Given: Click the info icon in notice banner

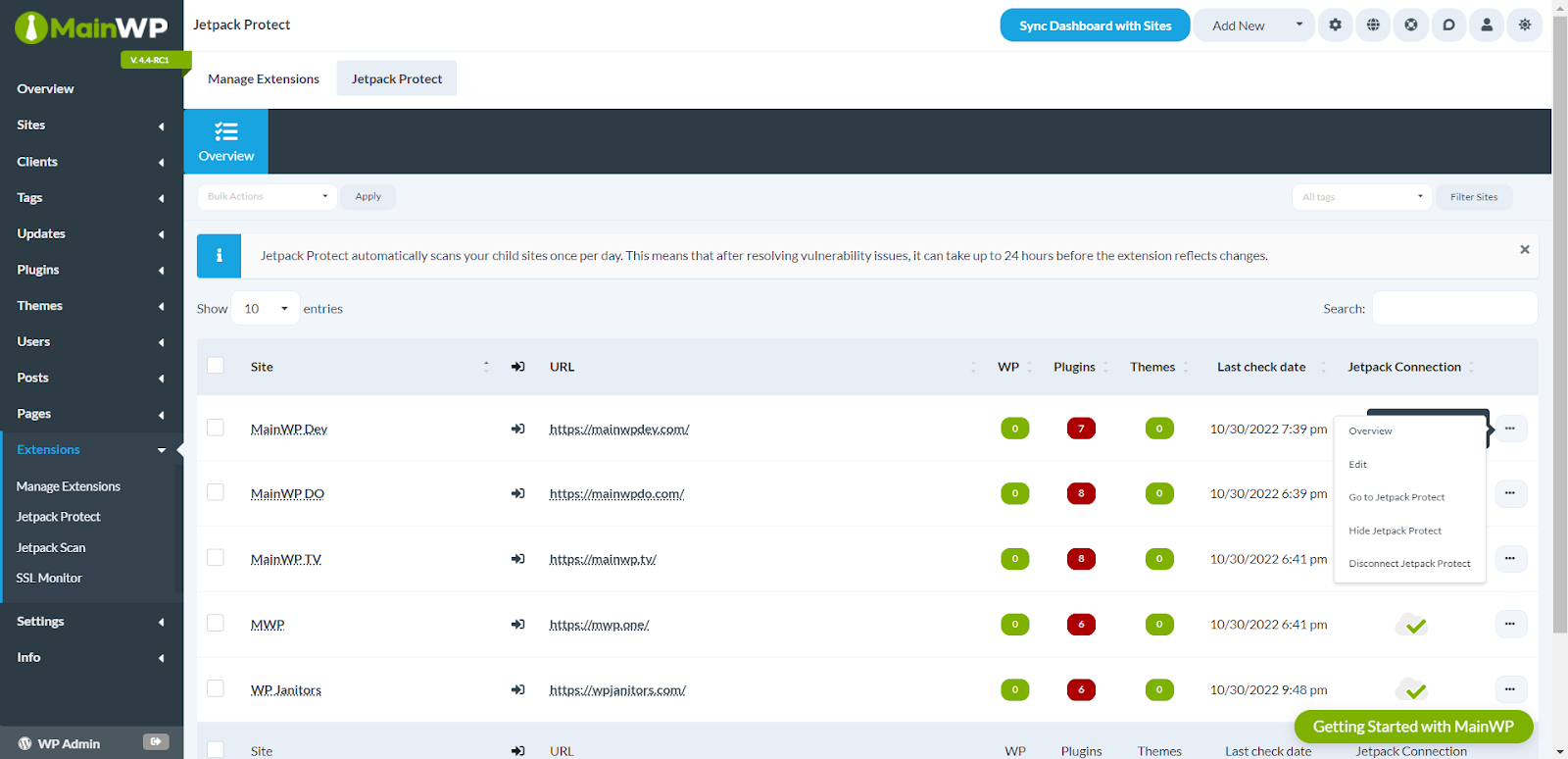Looking at the screenshot, I should [219, 256].
